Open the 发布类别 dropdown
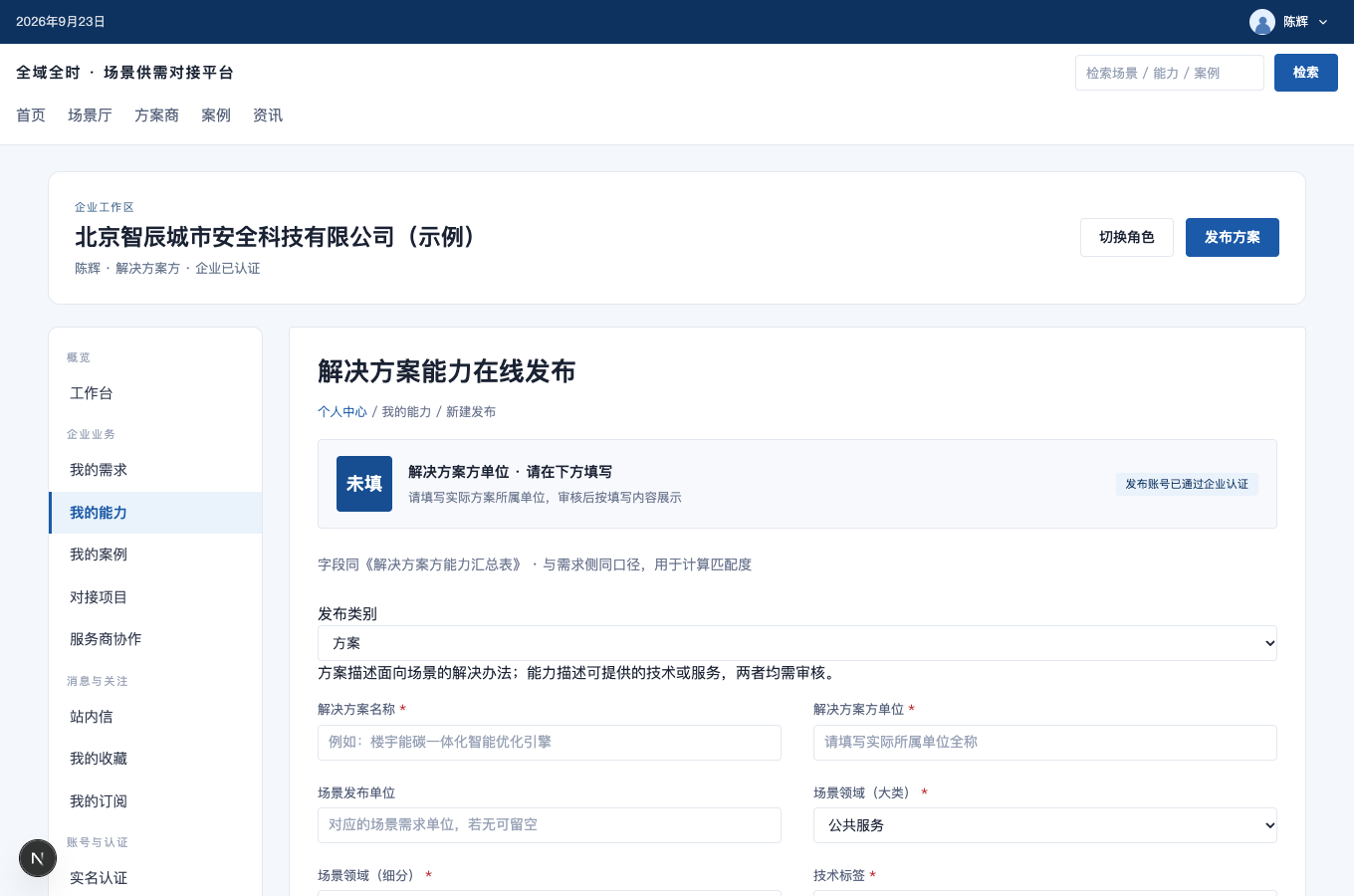This screenshot has height=896, width=1354. click(796, 643)
